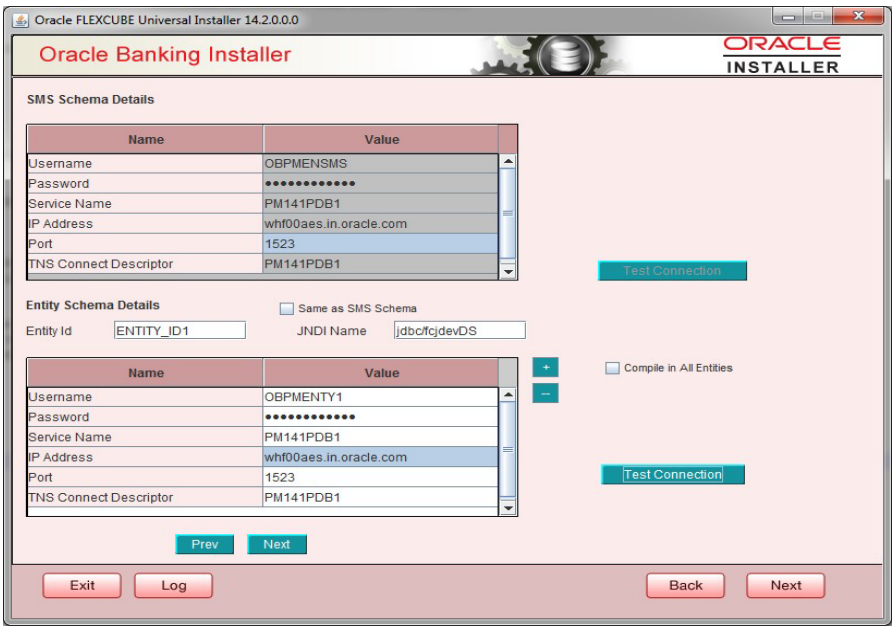This screenshot has width=894, height=628.
Task: Click Entity table scroll up arrow
Action: [507, 394]
